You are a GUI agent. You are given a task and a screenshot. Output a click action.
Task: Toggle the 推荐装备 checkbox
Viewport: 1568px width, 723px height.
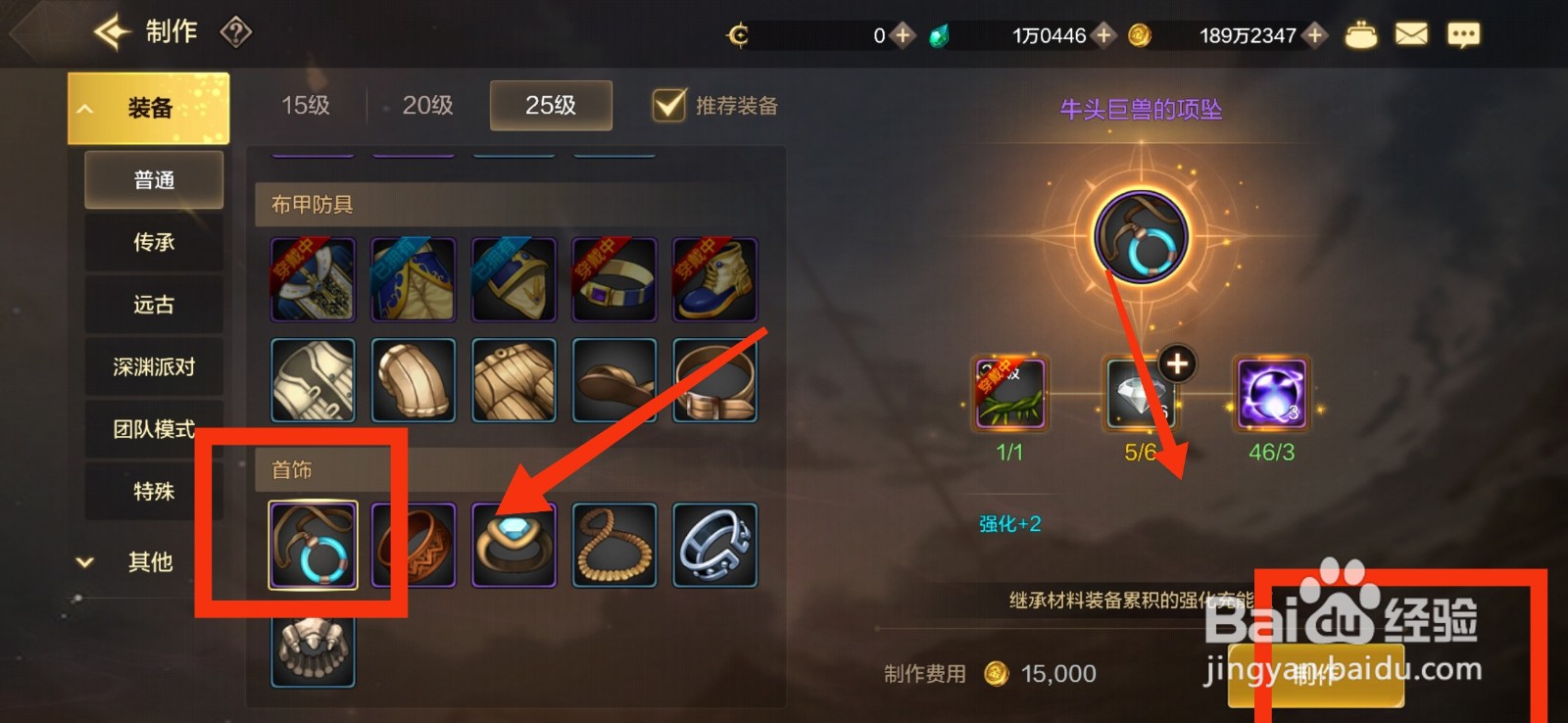click(669, 105)
